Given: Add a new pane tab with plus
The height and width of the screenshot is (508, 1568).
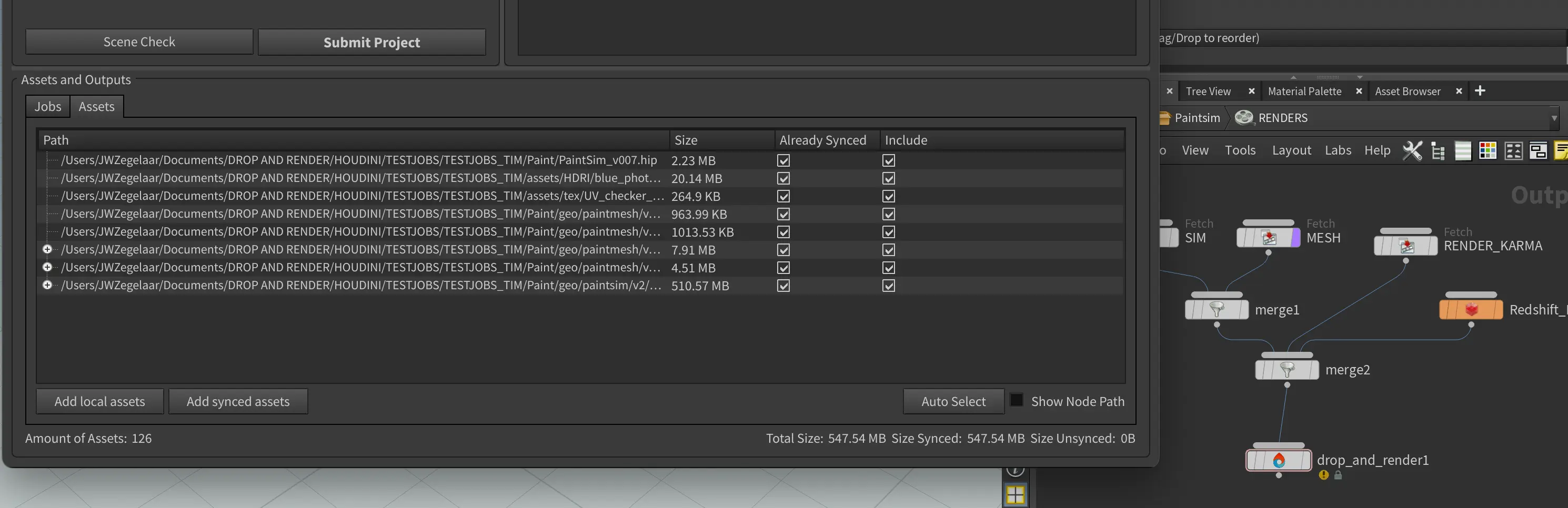Looking at the screenshot, I should click(x=1480, y=90).
